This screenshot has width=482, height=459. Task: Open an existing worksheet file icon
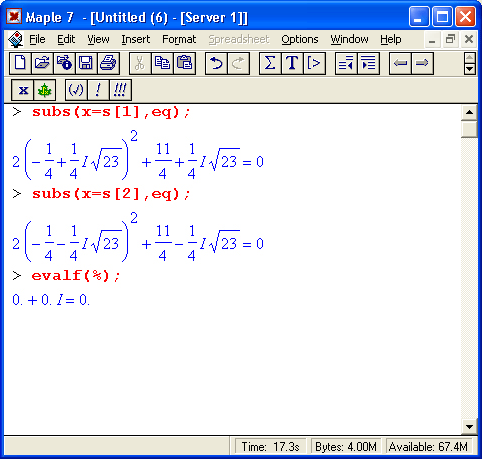click(x=42, y=63)
